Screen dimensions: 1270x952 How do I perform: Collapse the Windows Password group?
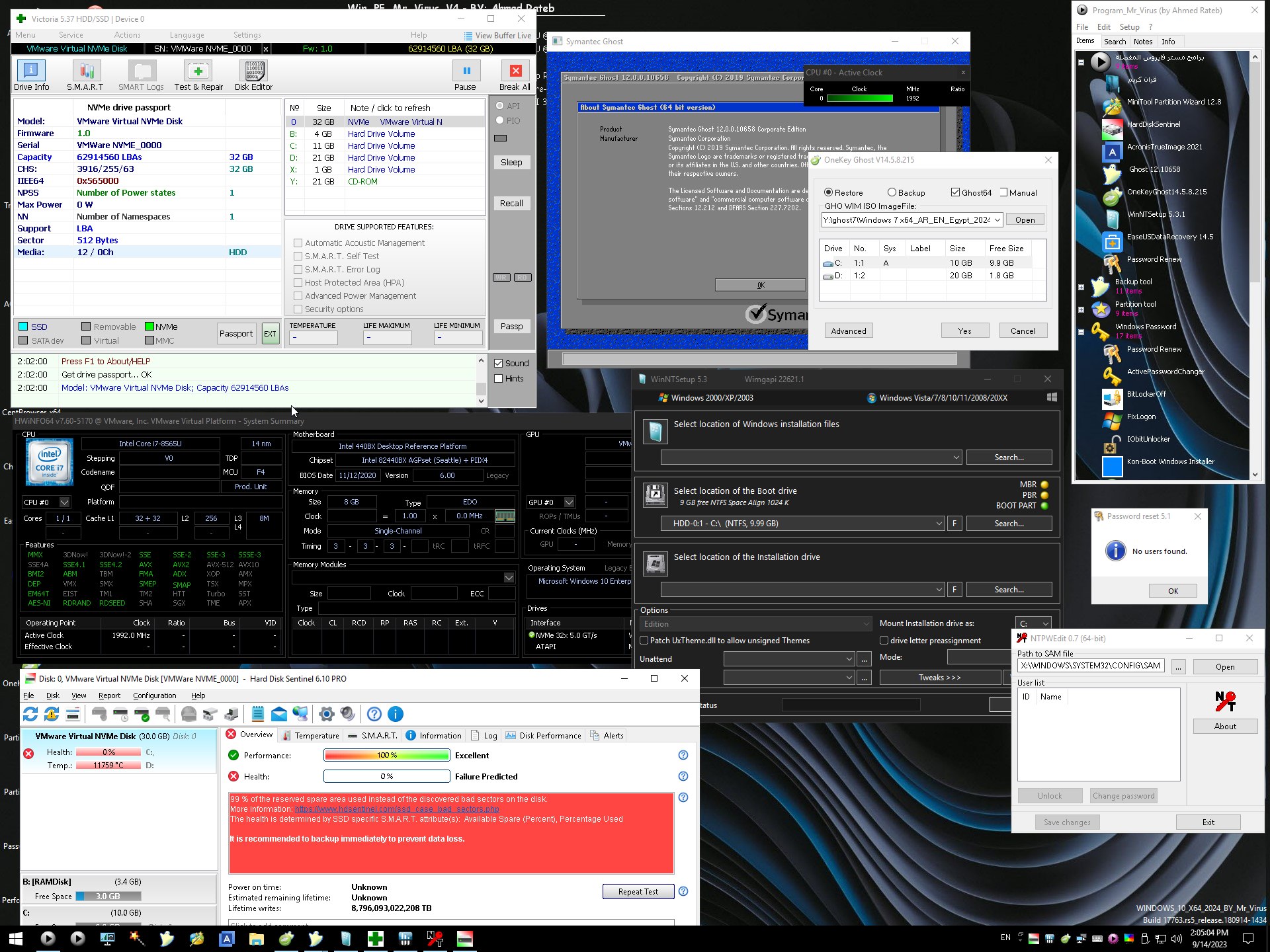[x=1081, y=332]
